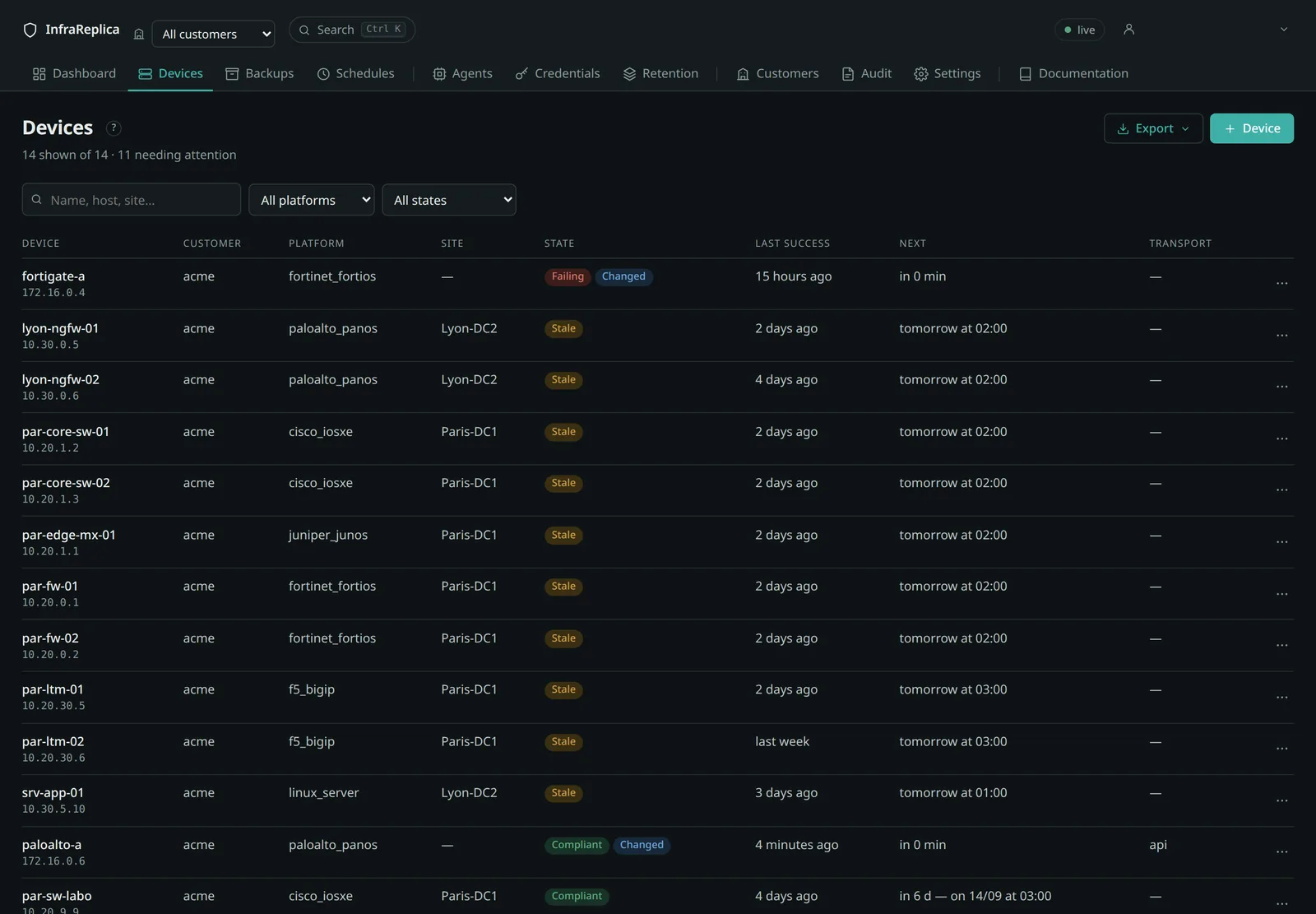Image resolution: width=1316 pixels, height=914 pixels.
Task: Expand the All states filter
Action: [449, 200]
